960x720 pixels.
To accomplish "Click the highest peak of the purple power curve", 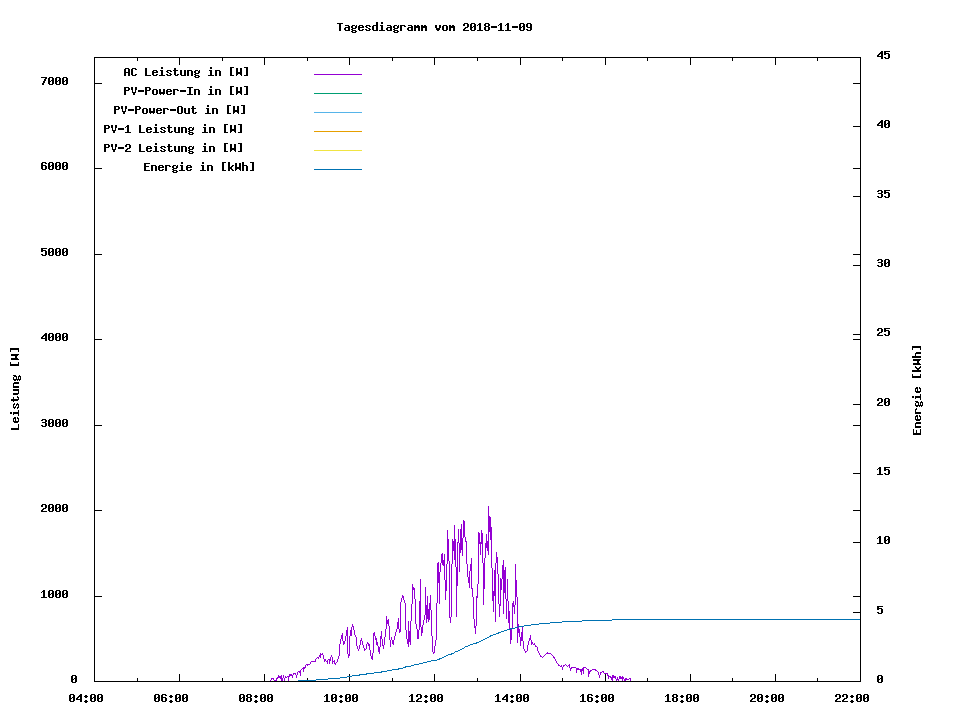I will tap(488, 507).
